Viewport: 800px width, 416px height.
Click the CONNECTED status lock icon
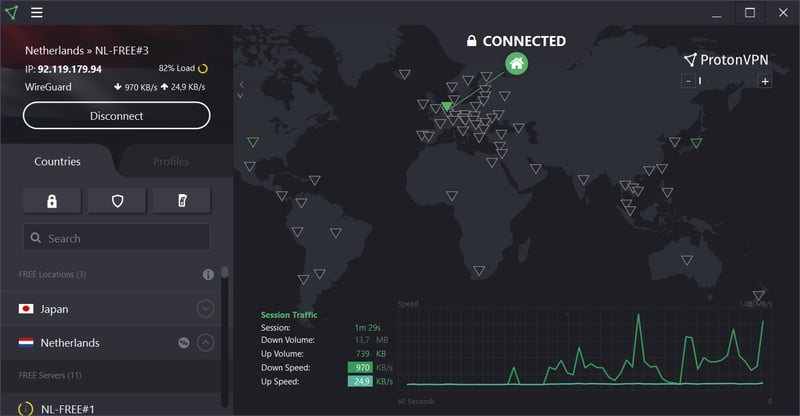click(x=471, y=41)
